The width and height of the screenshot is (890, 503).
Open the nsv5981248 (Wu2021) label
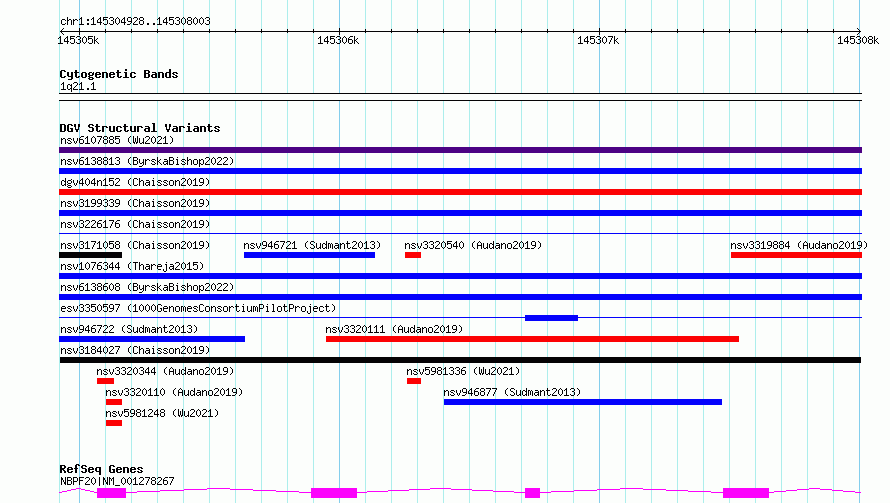tap(162, 413)
